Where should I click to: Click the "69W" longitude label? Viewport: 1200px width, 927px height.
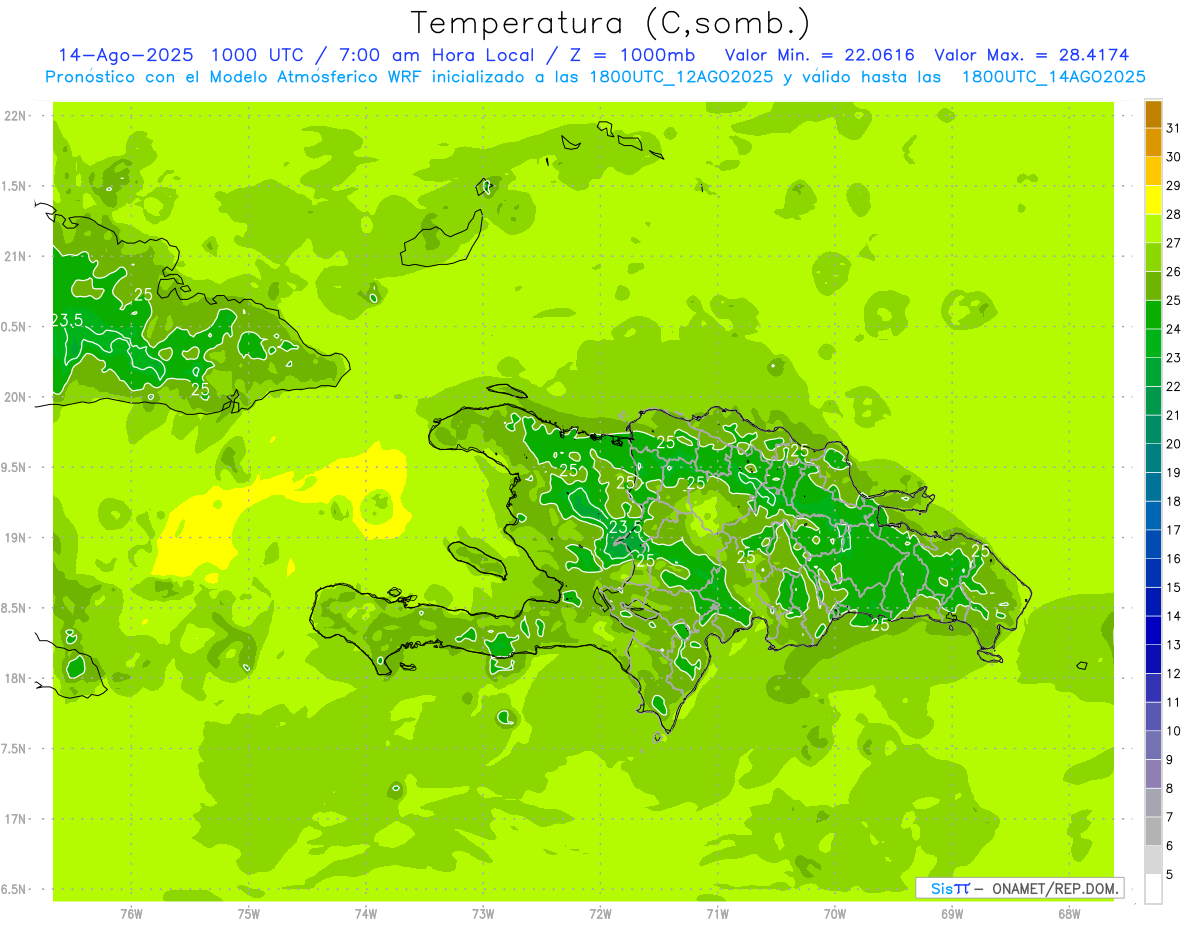[952, 914]
